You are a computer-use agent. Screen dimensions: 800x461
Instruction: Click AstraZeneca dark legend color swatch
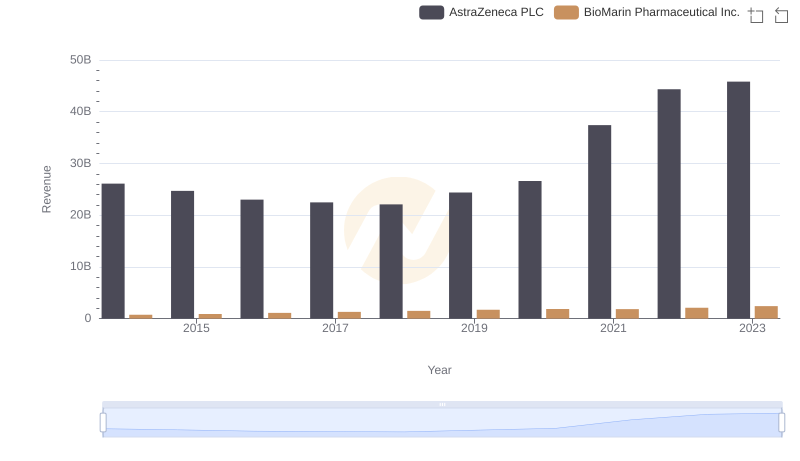click(432, 12)
